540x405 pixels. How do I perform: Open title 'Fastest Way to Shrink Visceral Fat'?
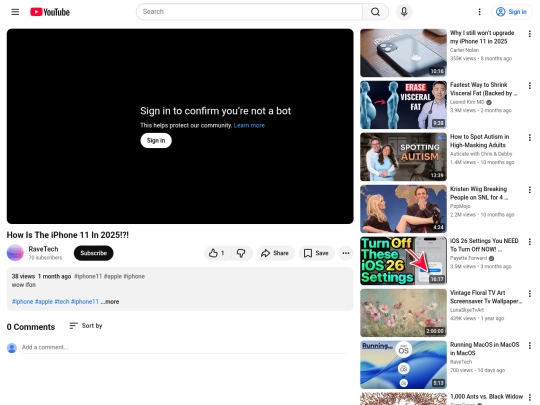(483, 89)
